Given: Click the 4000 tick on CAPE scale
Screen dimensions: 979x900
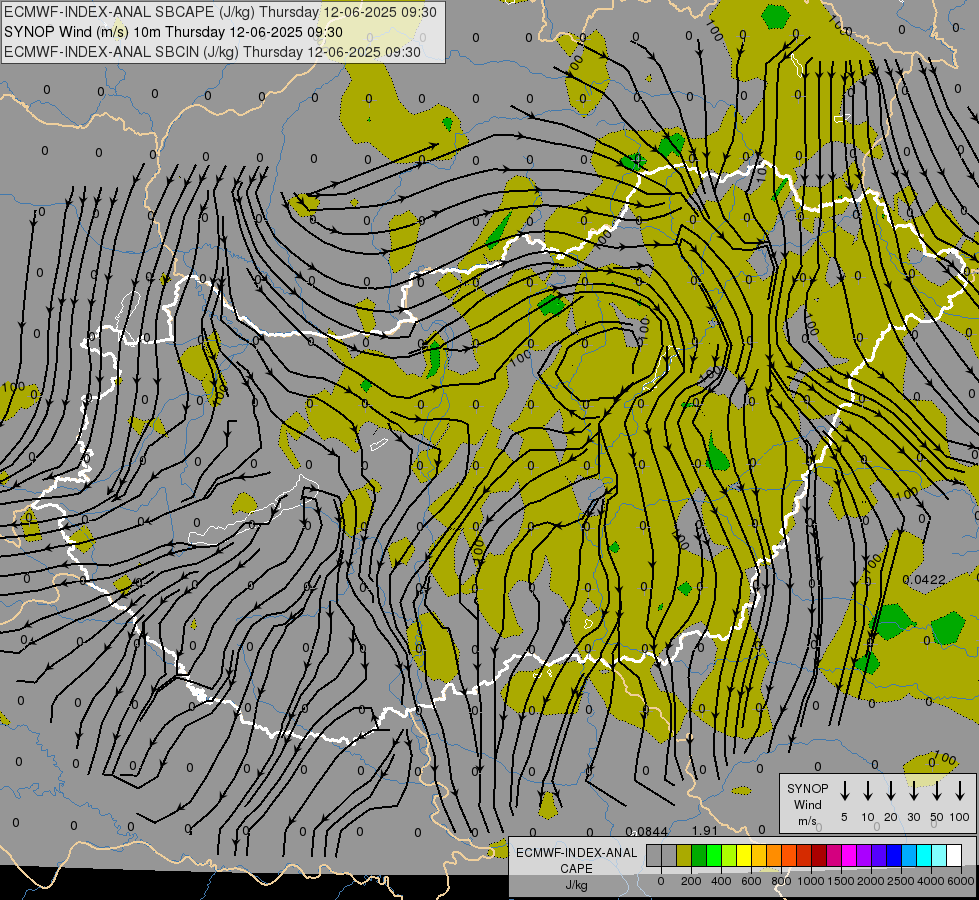Looking at the screenshot, I should tap(931, 881).
